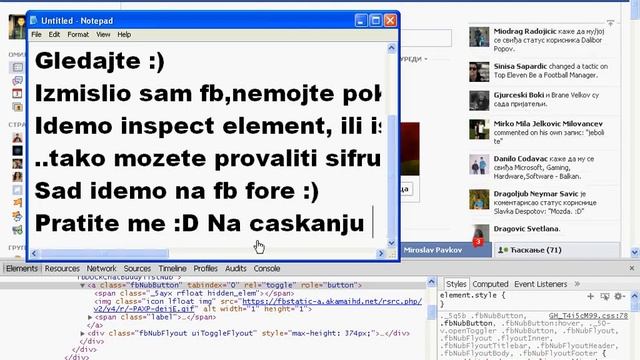This screenshot has height=360, width=640.
Task: Open Sinisa Sapardic ticker story
Action: tap(543, 71)
